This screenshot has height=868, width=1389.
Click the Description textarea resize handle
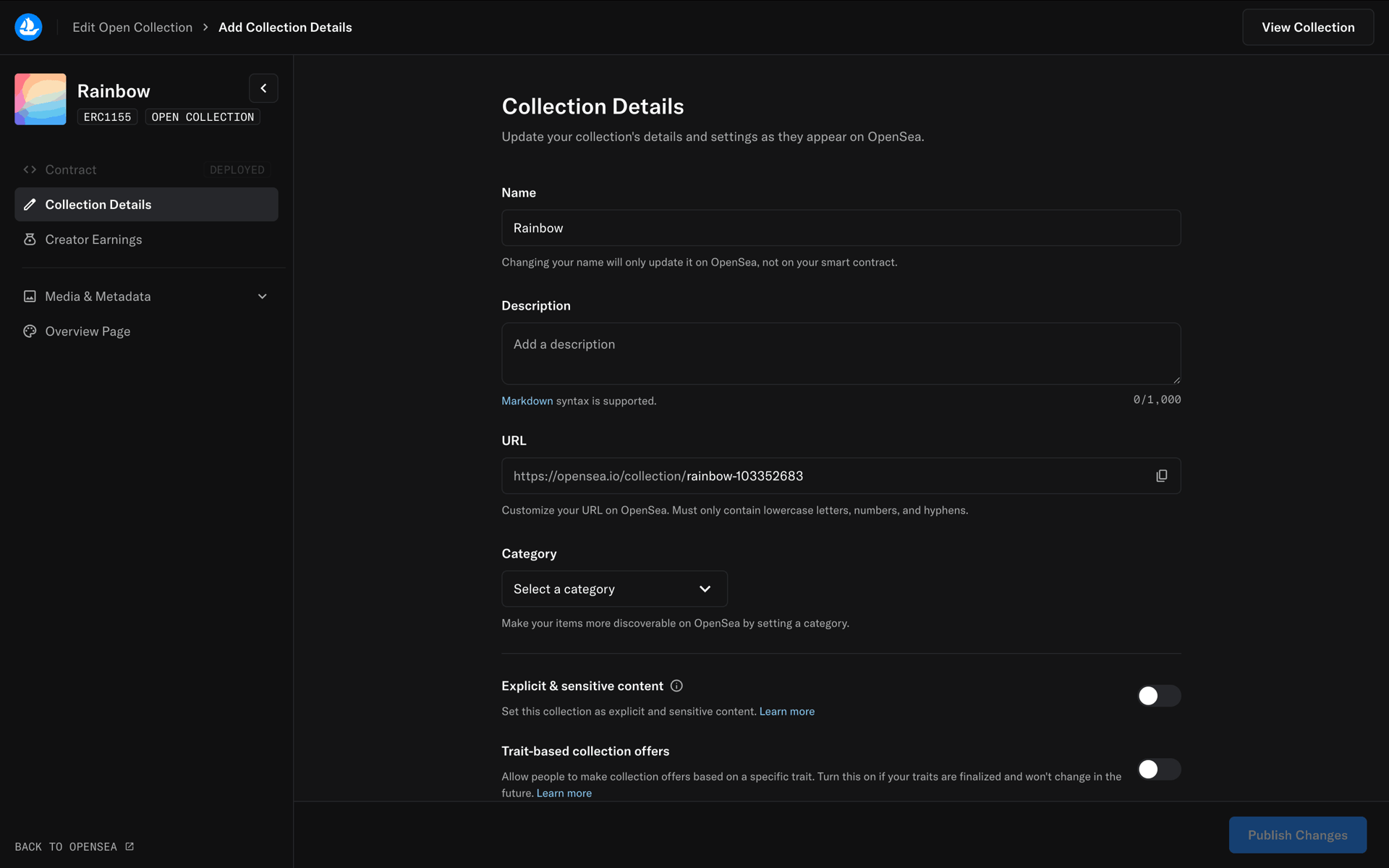[x=1176, y=380]
